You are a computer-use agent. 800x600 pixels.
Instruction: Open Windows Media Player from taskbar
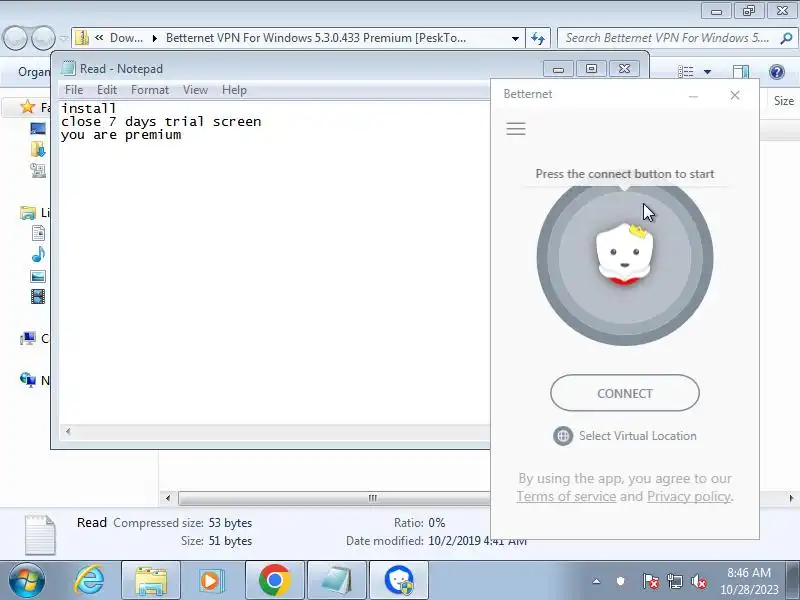pyautogui.click(x=210, y=580)
